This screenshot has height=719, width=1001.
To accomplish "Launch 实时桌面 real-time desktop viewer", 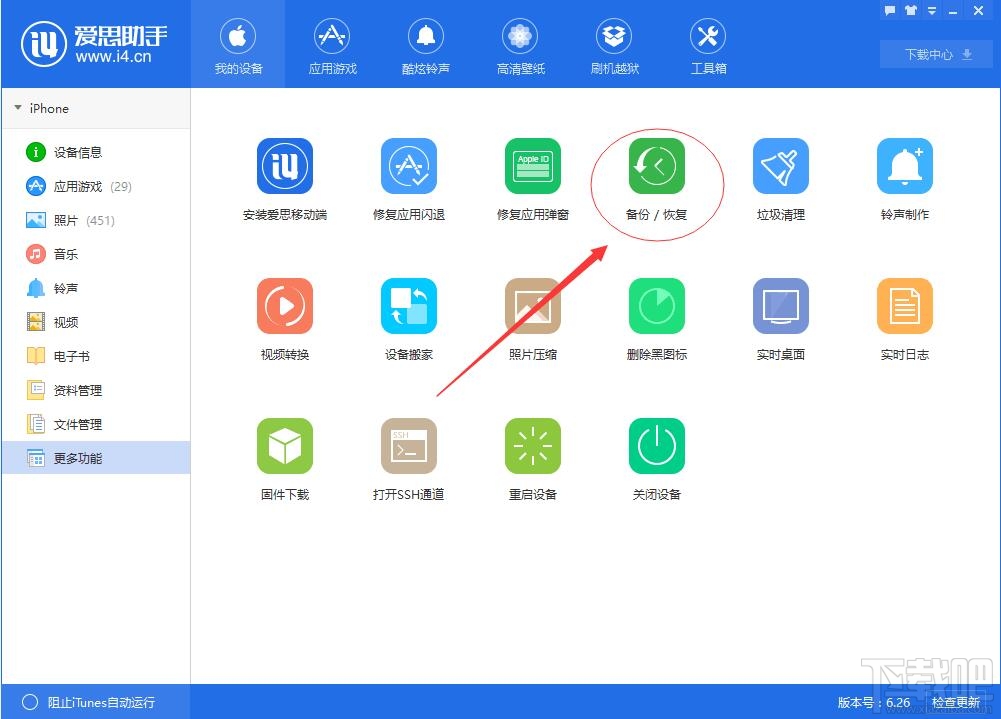I will pyautogui.click(x=781, y=320).
